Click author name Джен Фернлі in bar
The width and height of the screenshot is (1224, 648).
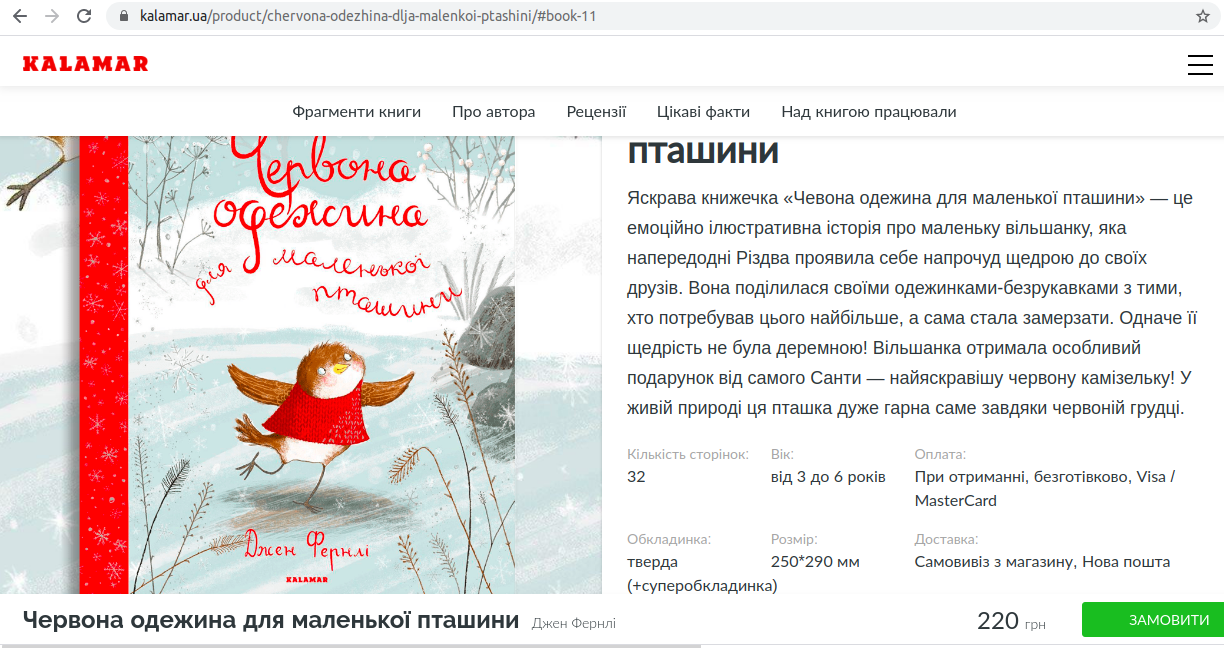574,624
